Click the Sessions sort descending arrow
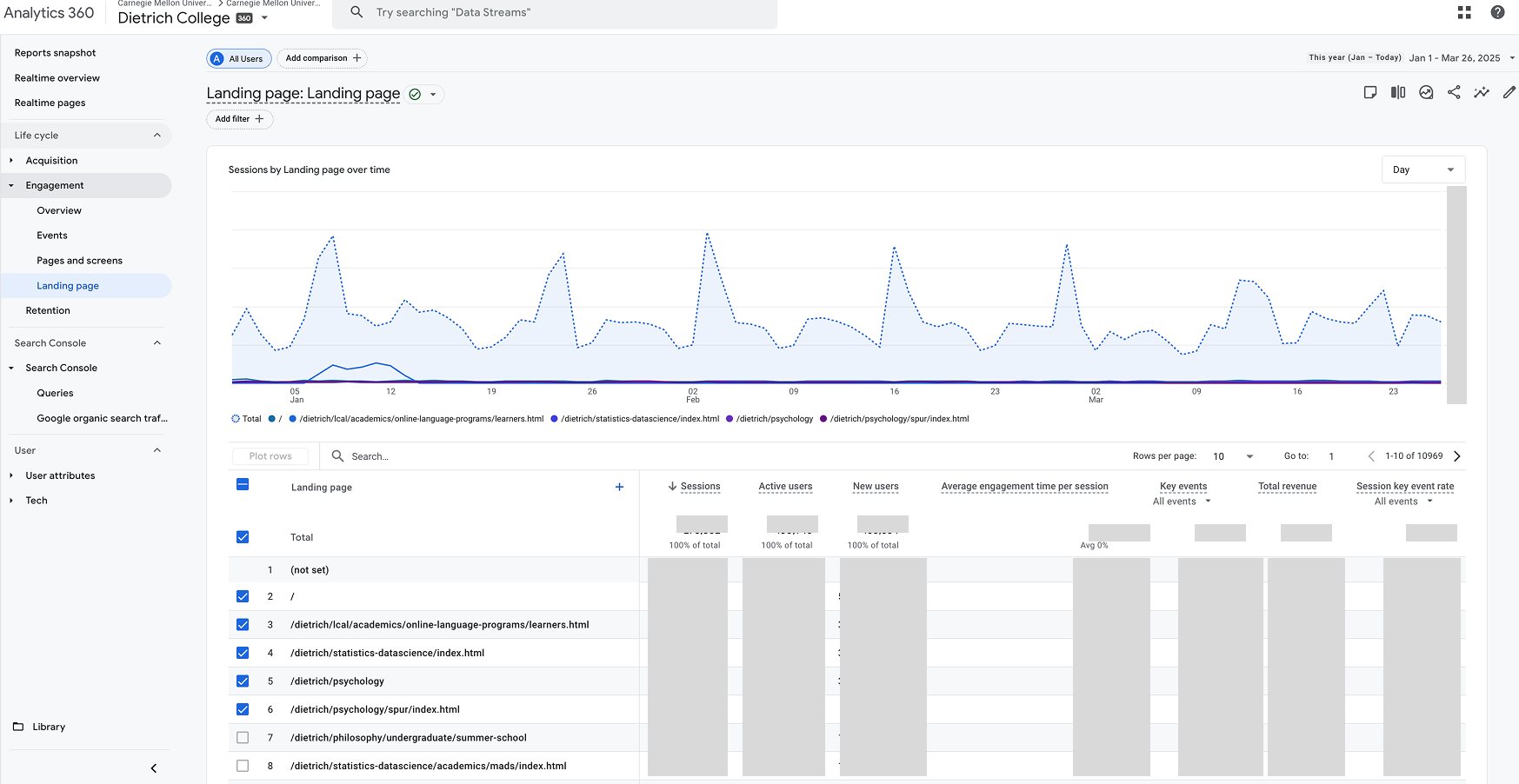 pos(672,486)
